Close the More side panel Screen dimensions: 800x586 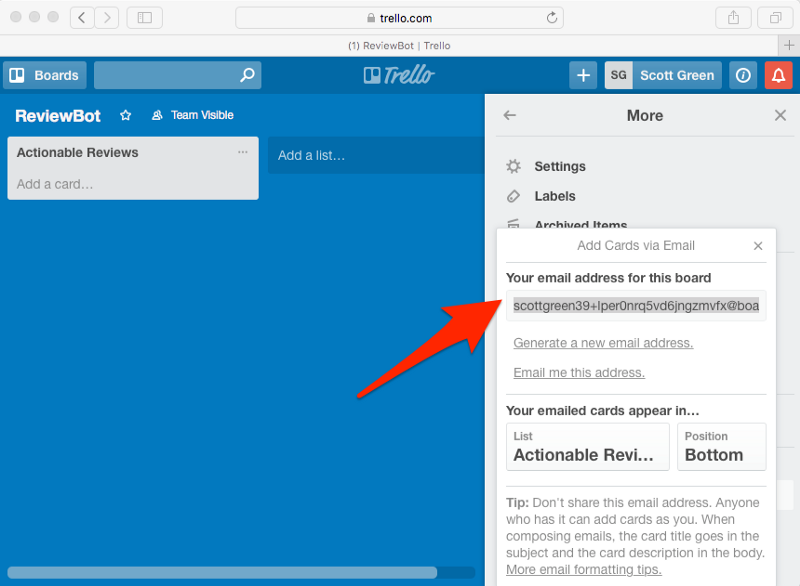(x=780, y=116)
